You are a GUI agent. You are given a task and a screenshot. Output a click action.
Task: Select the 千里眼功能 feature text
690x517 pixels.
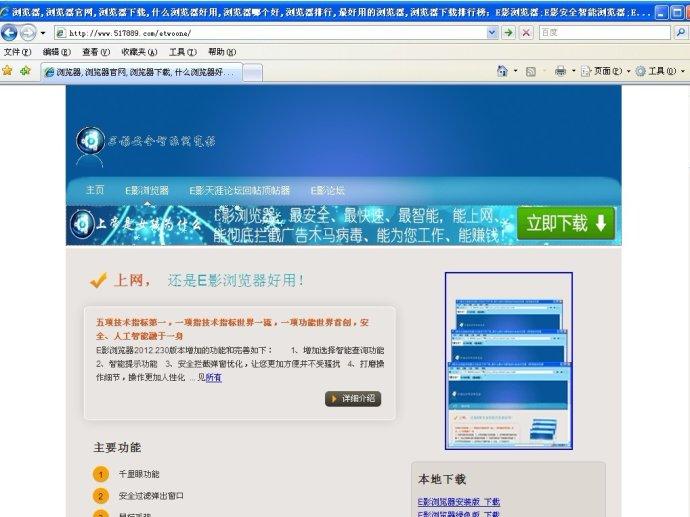coord(139,474)
